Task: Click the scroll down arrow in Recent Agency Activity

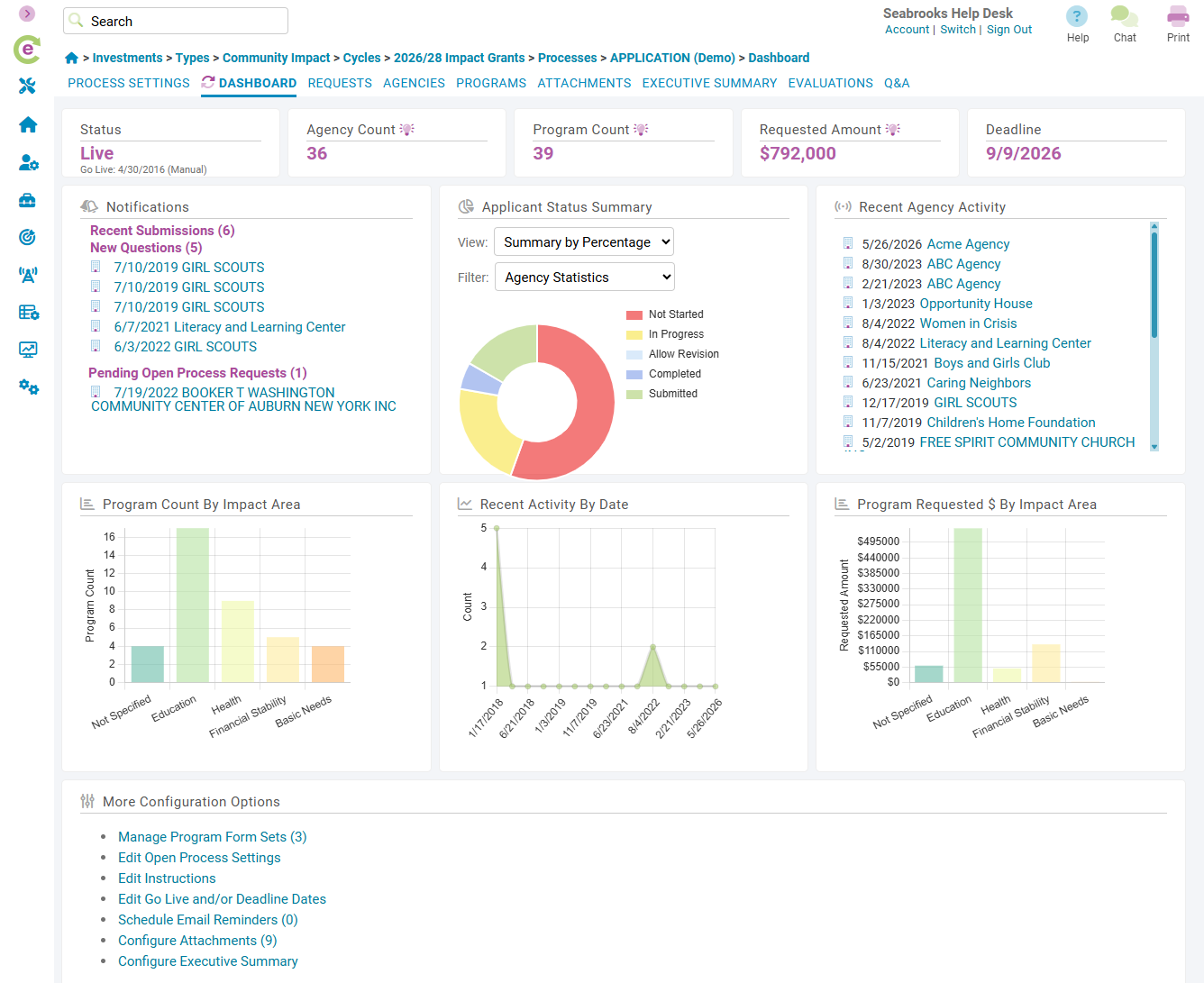Action: (x=1154, y=447)
